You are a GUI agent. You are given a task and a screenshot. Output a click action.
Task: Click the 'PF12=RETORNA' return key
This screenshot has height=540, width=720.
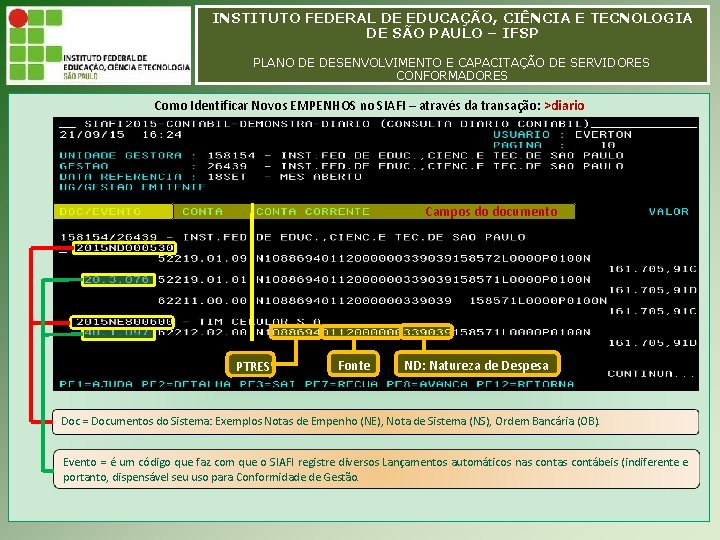525,384
